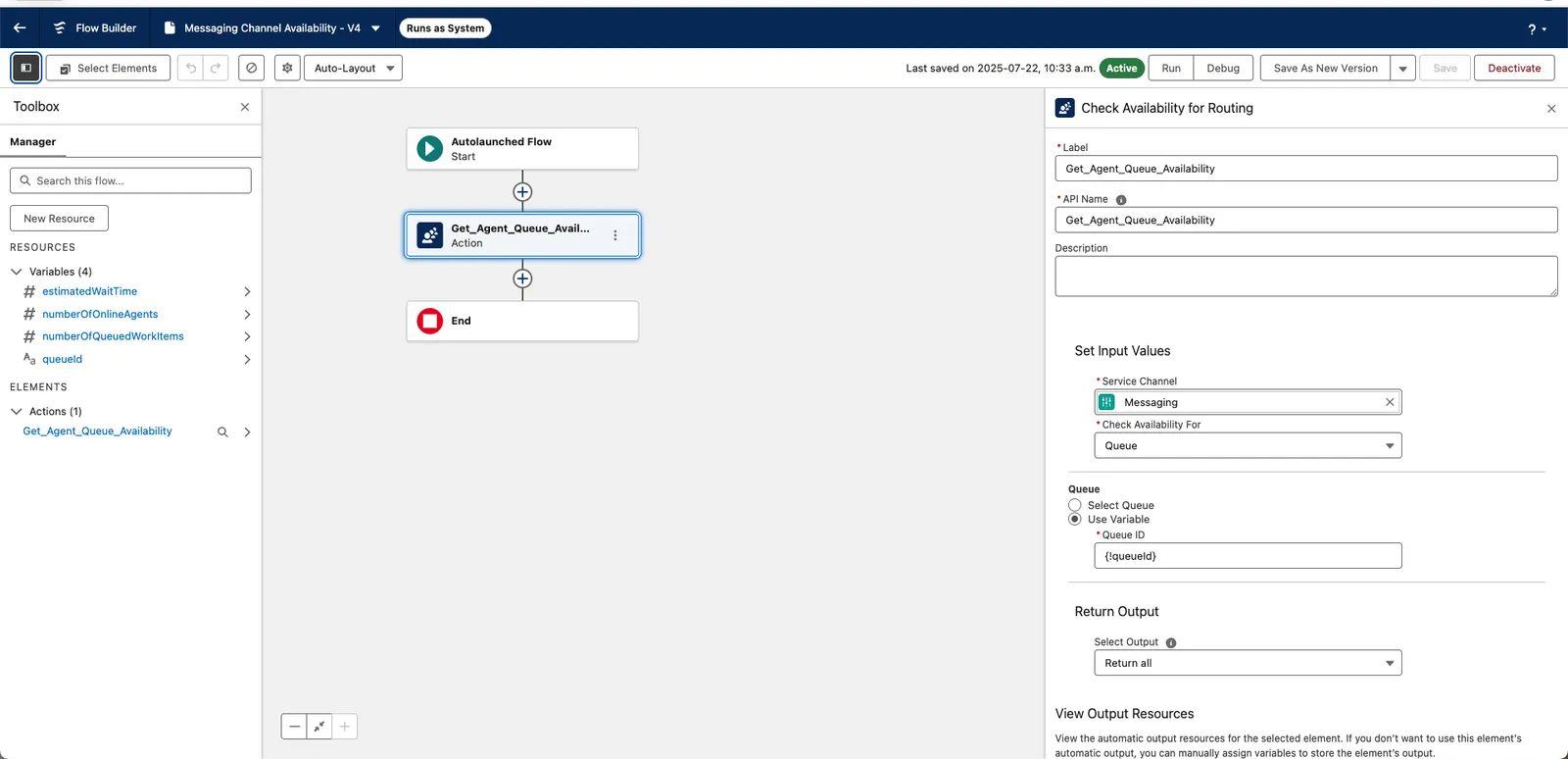Click Select Elements button
This screenshot has height=759, width=1568.
click(x=108, y=68)
